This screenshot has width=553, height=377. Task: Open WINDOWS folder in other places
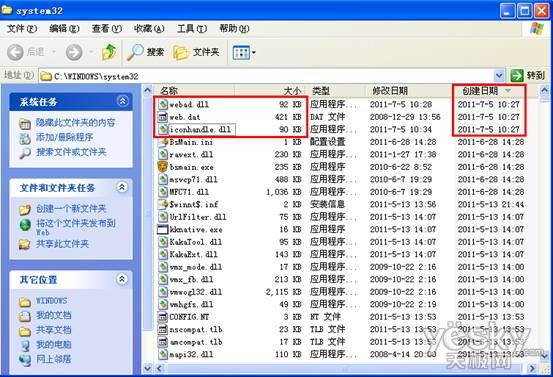(51, 301)
